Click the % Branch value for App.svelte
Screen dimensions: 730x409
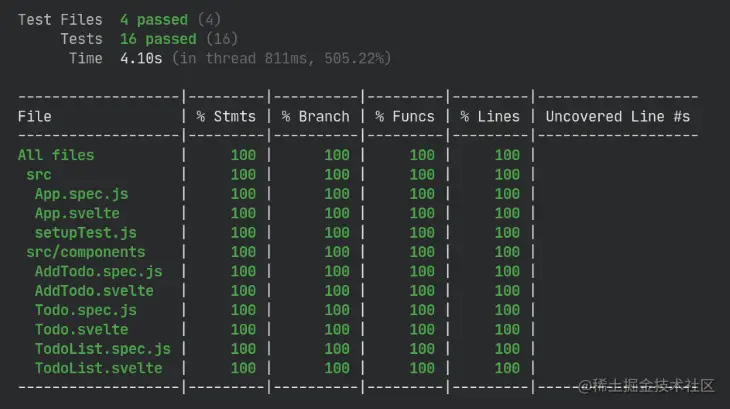click(337, 213)
